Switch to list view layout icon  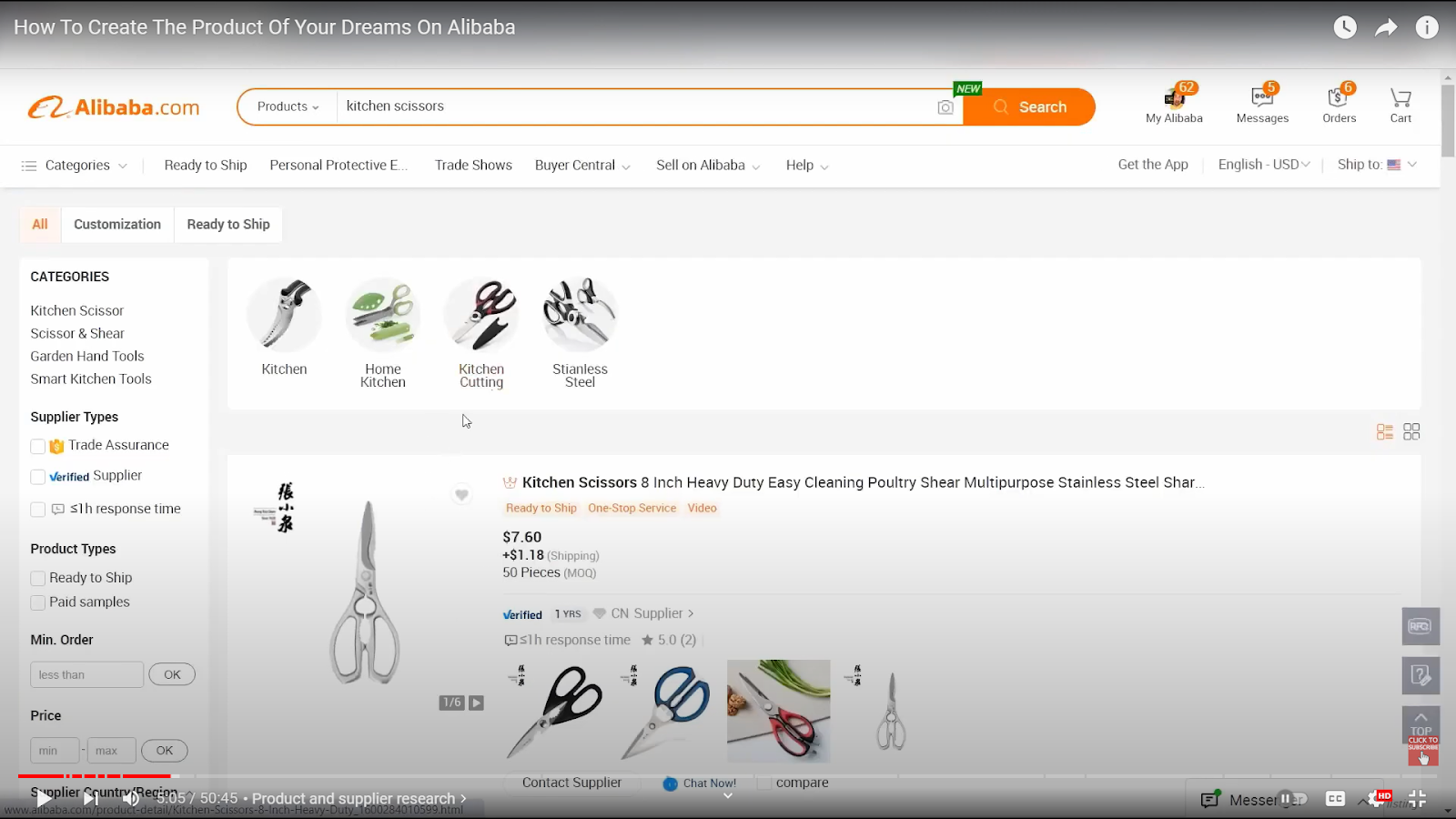[1385, 432]
